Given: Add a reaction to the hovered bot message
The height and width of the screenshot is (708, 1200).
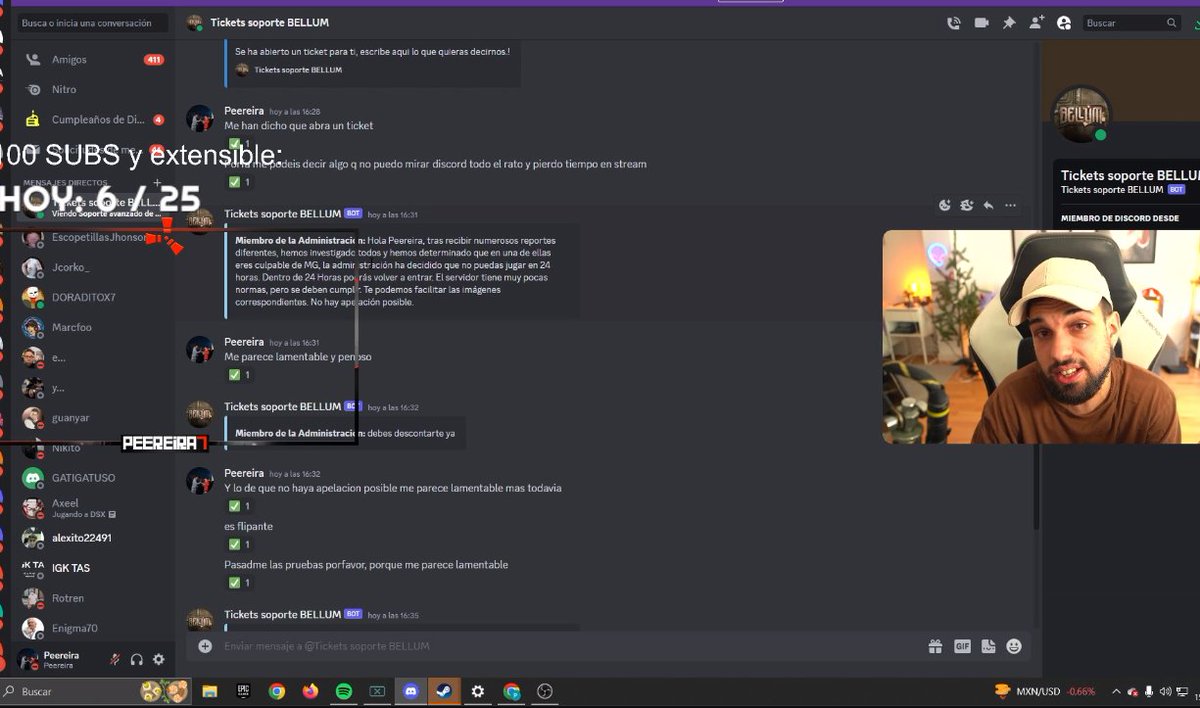Looking at the screenshot, I should tap(945, 205).
